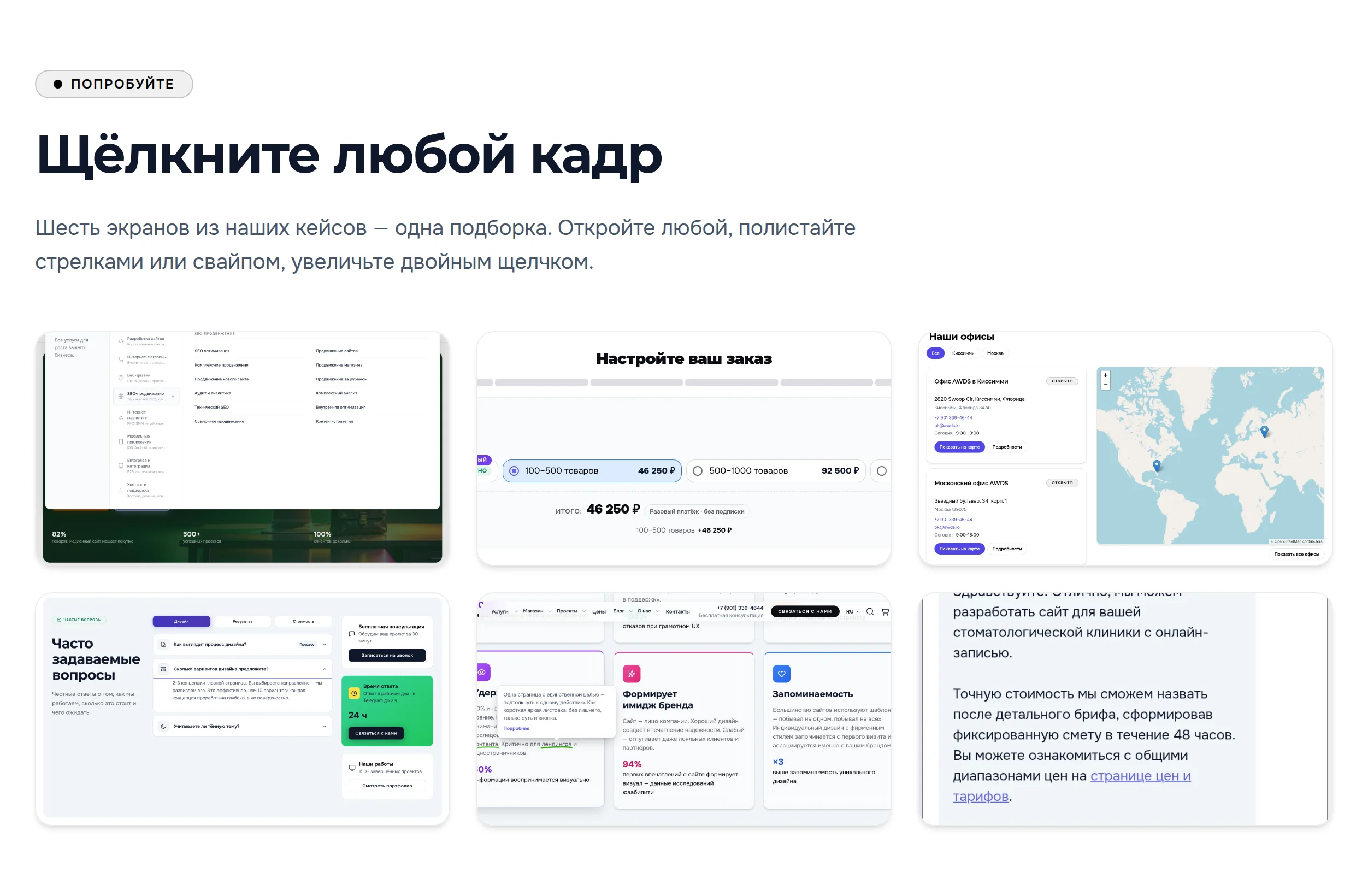
Task: Click the black 'СВЯЗАТЬСЯ С НАМИ' header button
Action: 805,611
